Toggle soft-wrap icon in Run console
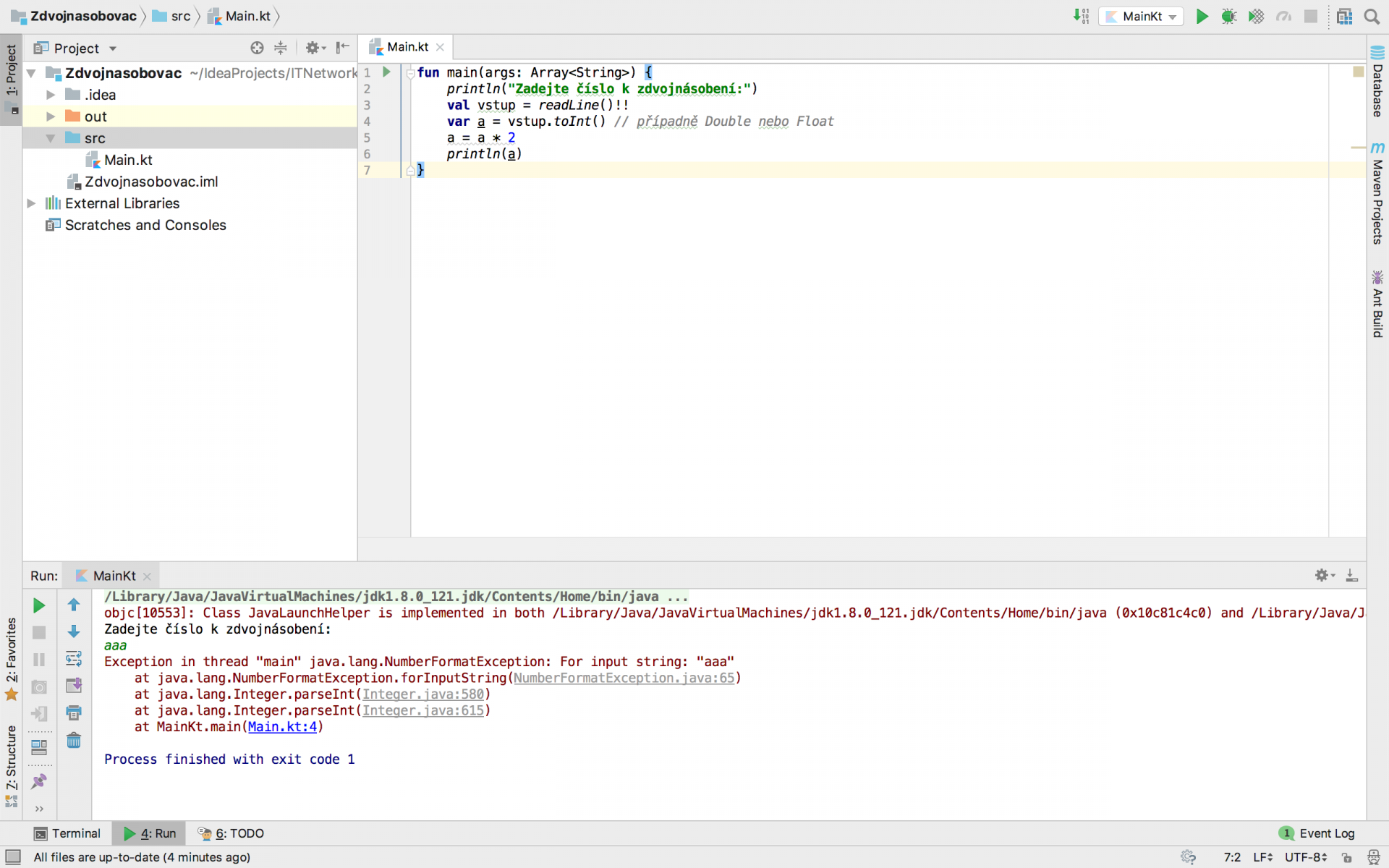This screenshot has width=1389, height=868. pos(74,659)
